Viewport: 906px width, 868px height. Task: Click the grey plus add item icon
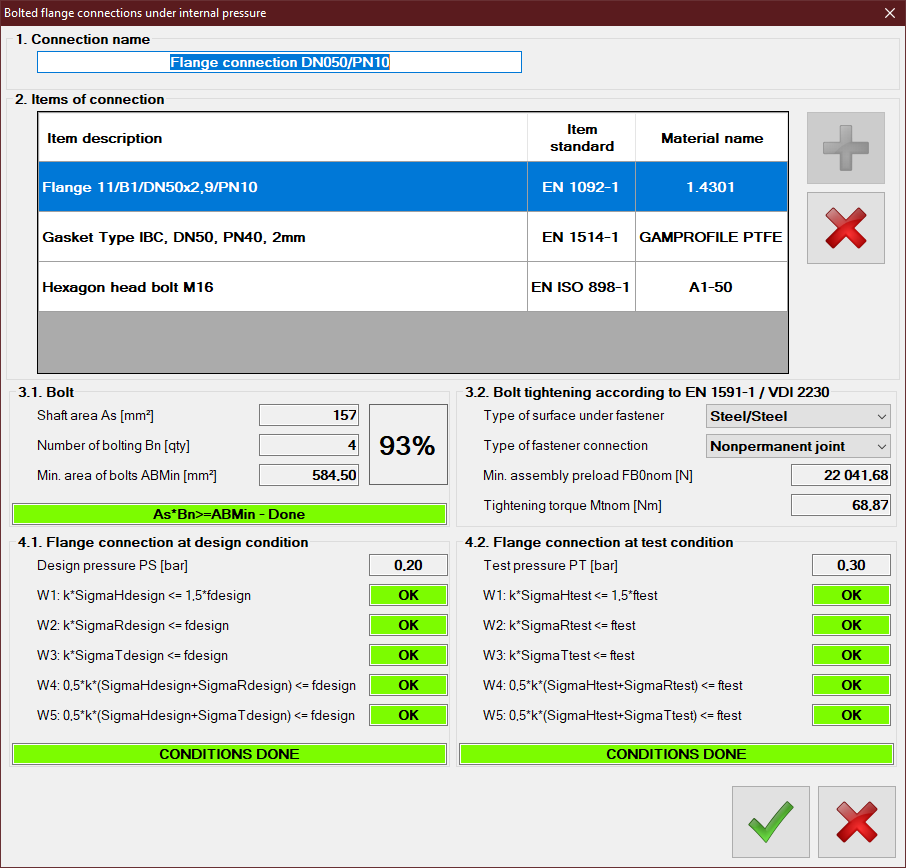(845, 148)
